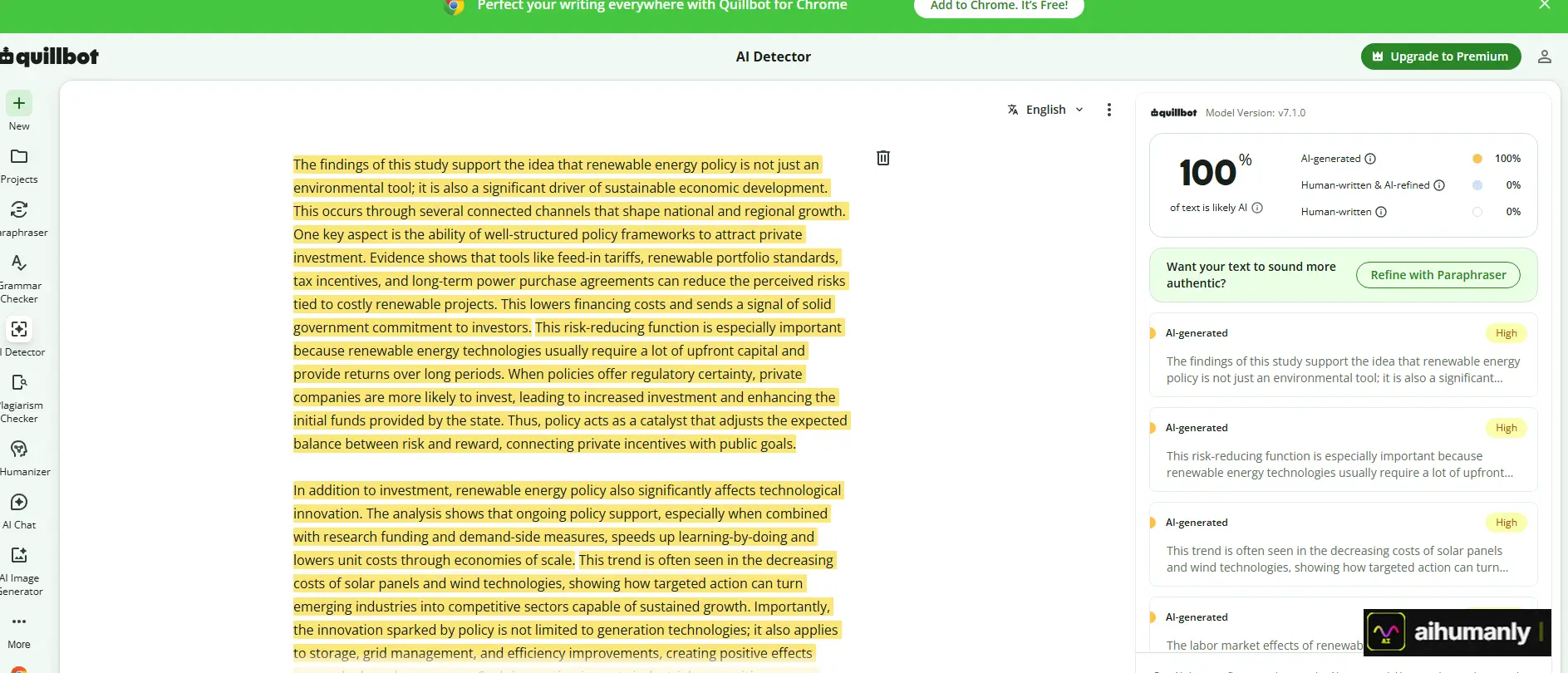Viewport: 1568px width, 673px height.
Task: Click the white Human-written legend dot
Action: (1477, 212)
